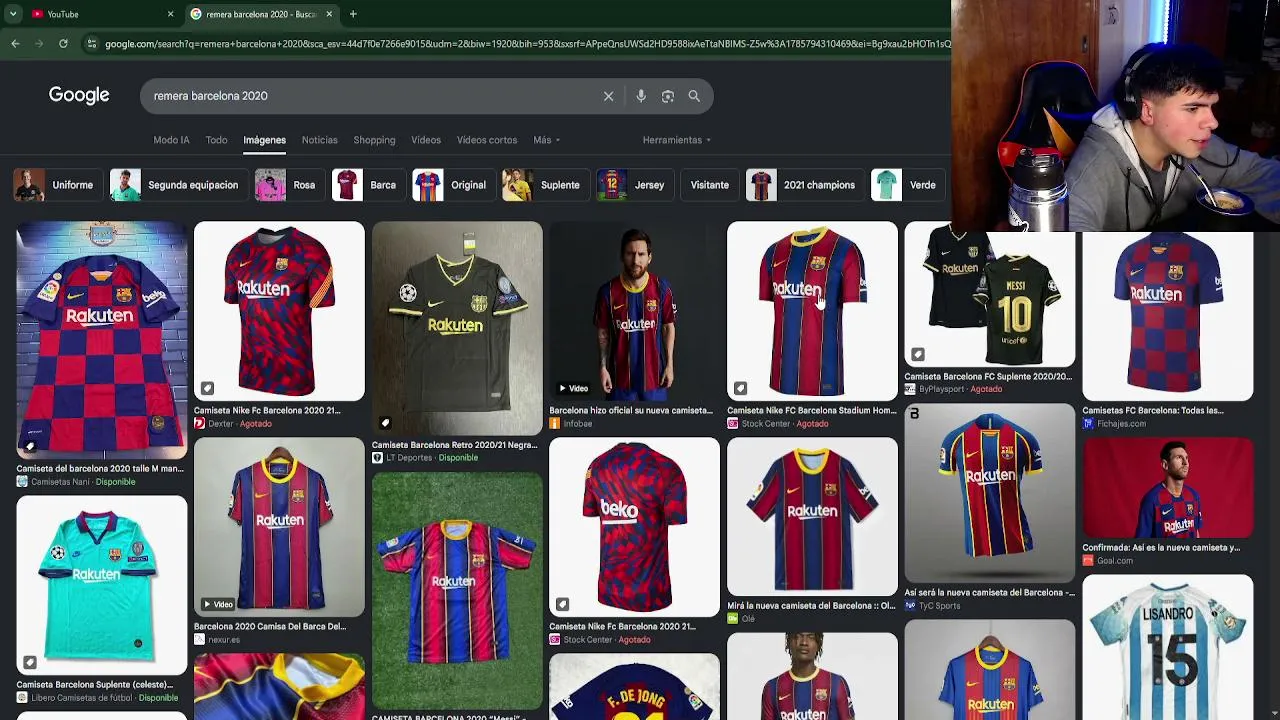Open a new browser tab

coord(353,14)
